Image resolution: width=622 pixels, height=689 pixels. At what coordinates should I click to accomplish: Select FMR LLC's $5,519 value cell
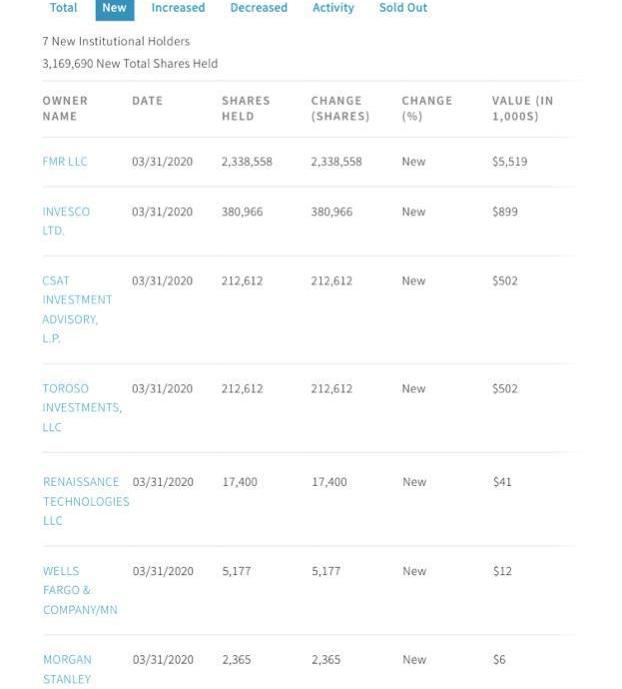[x=509, y=161]
